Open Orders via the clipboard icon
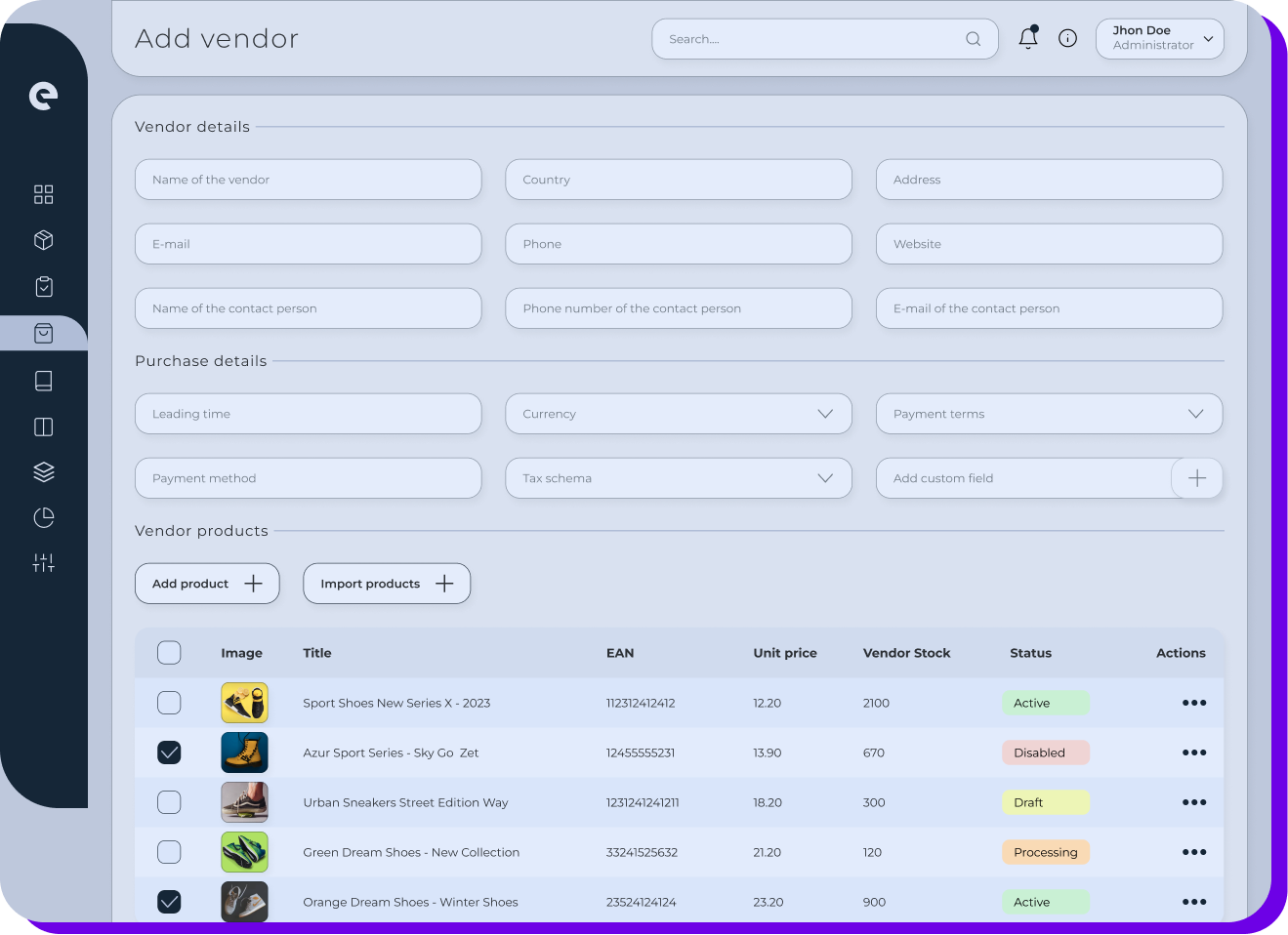The image size is (1288, 935). click(x=43, y=286)
